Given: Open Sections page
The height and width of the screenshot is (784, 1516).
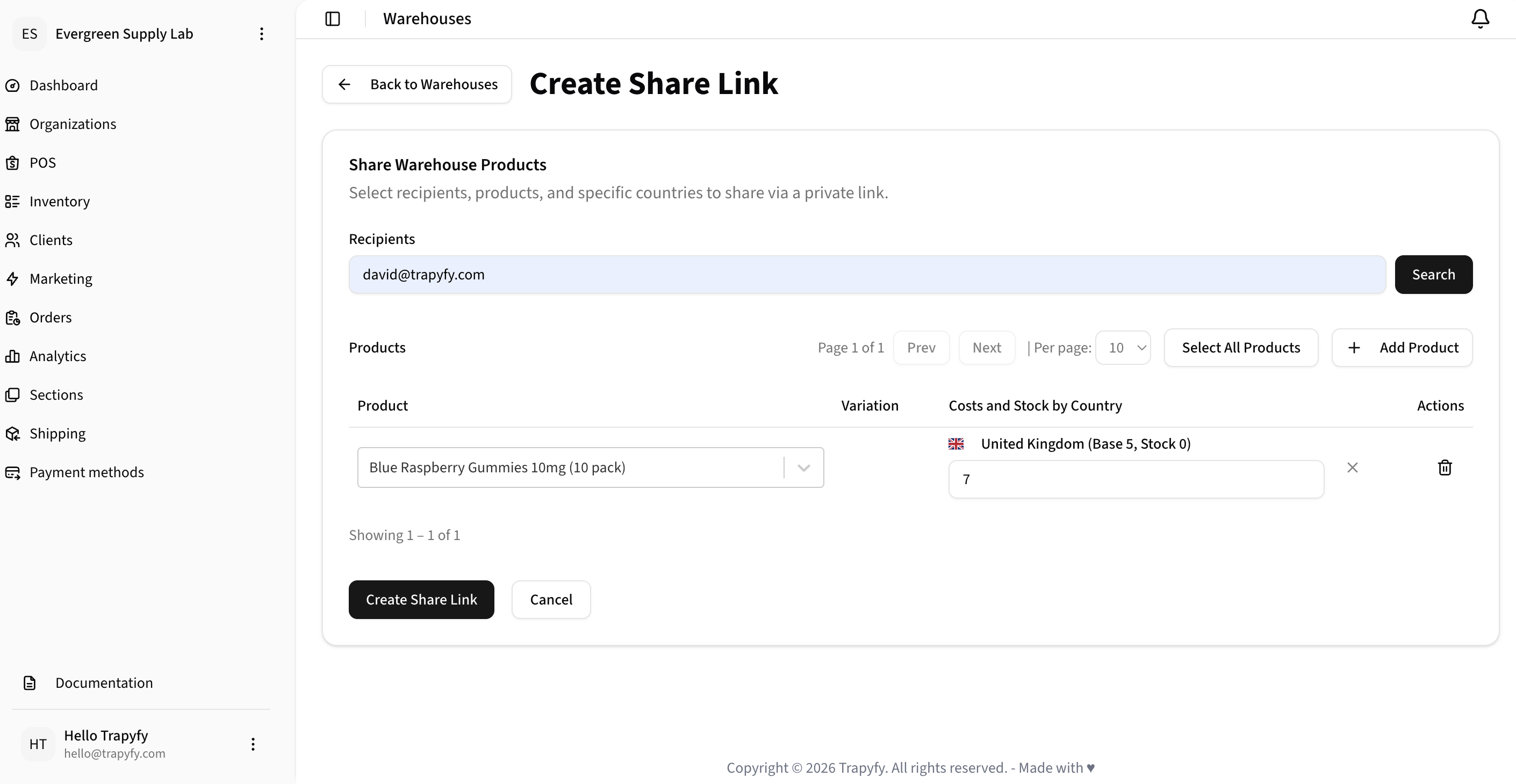Looking at the screenshot, I should tap(56, 395).
